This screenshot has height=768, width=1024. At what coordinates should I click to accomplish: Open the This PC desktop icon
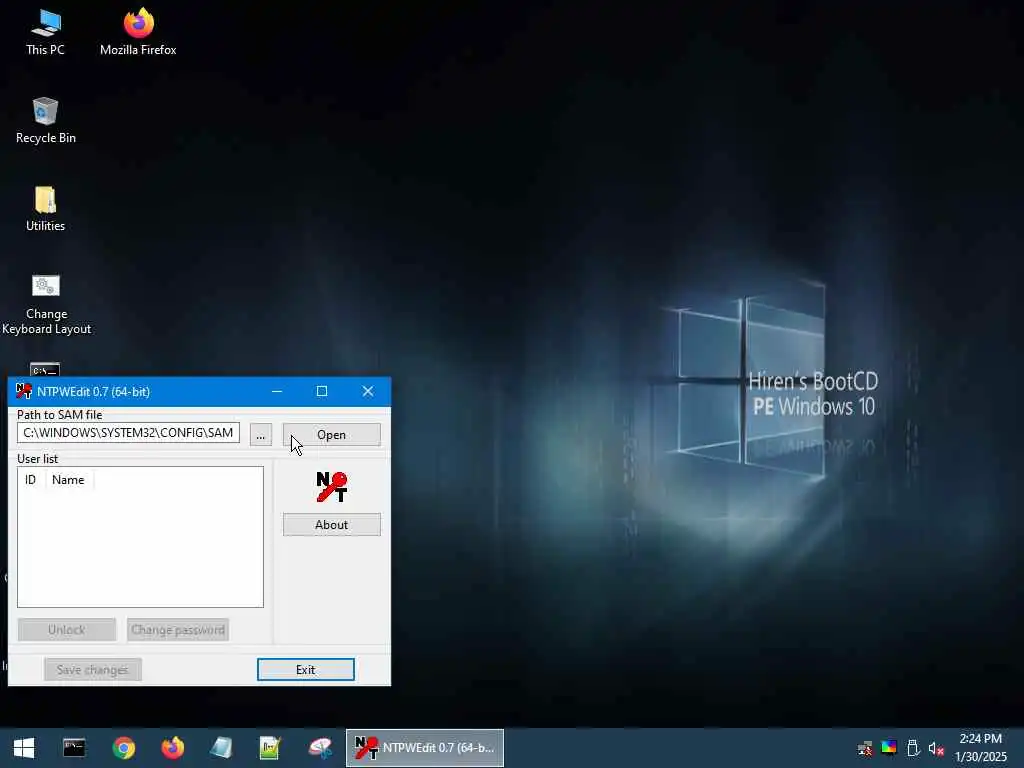point(45,32)
